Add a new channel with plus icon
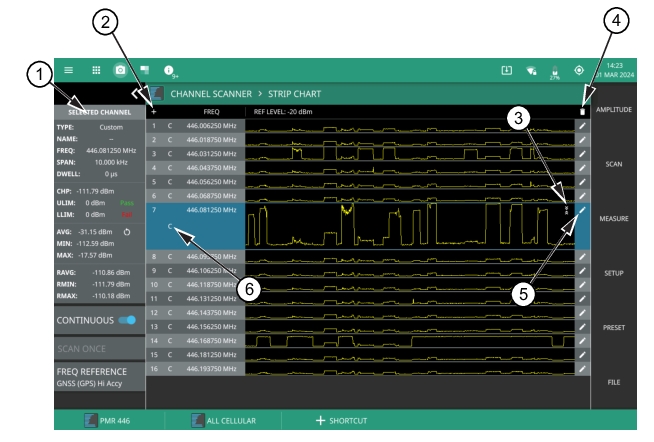The height and width of the screenshot is (442, 654). click(154, 112)
